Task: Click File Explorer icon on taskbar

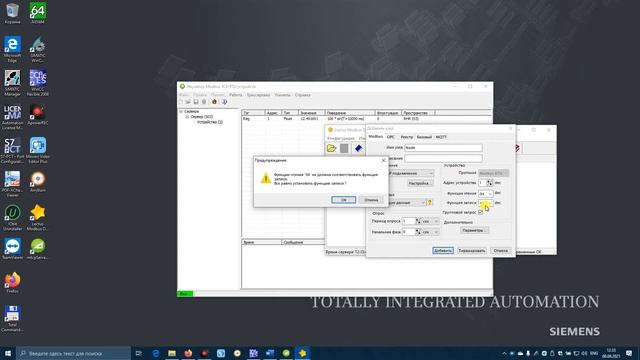Action: pos(172,353)
